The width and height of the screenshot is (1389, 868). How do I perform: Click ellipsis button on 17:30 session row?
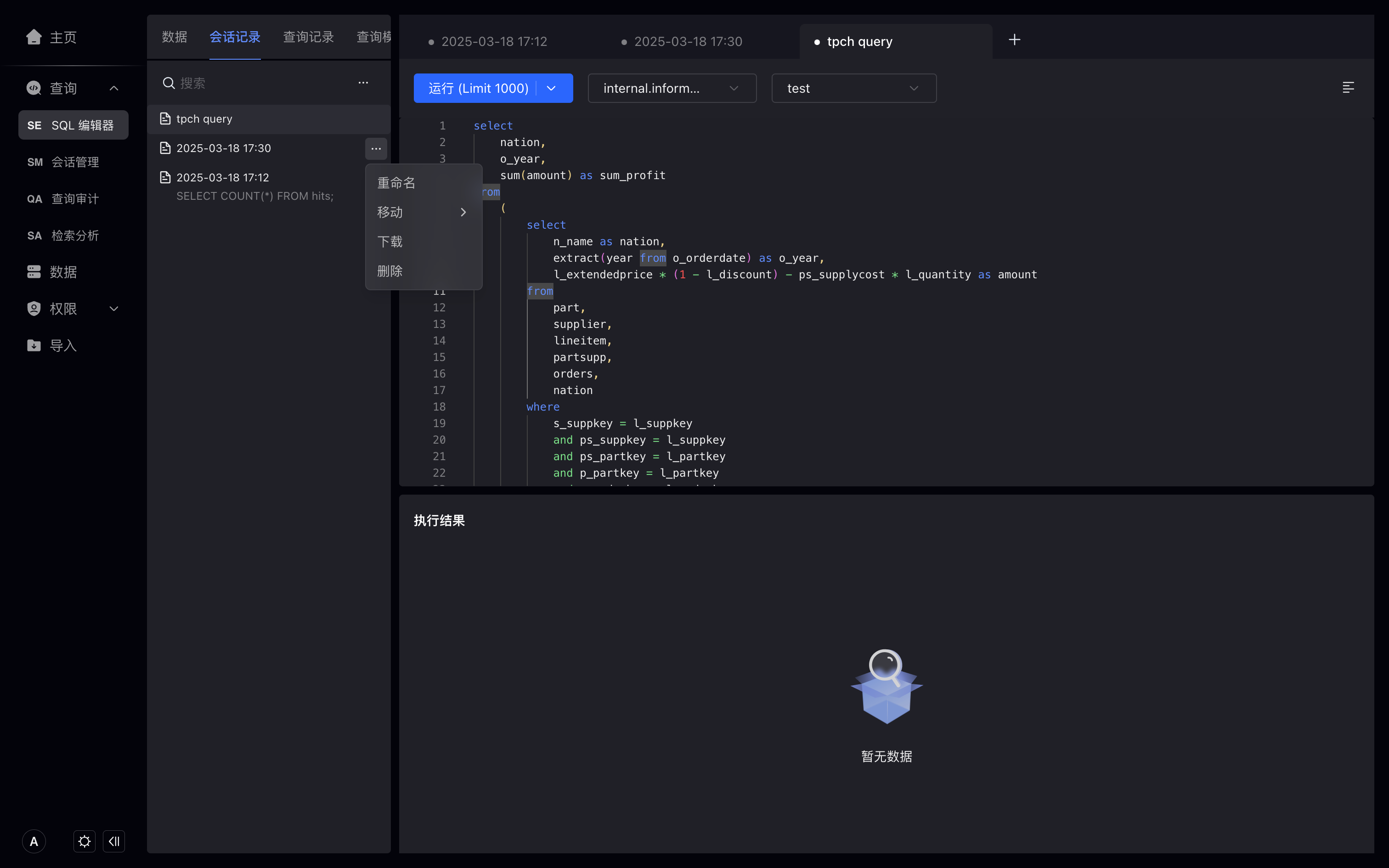(376, 149)
